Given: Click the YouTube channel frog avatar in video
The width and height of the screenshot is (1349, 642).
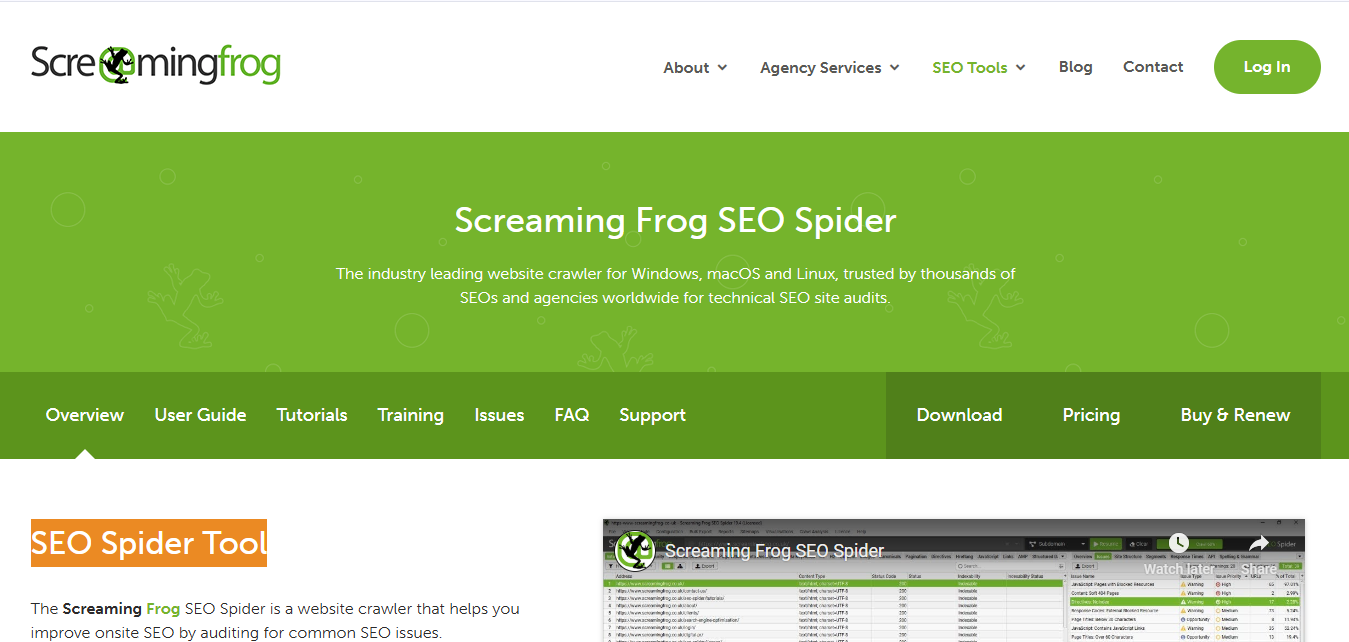Looking at the screenshot, I should pos(635,550).
